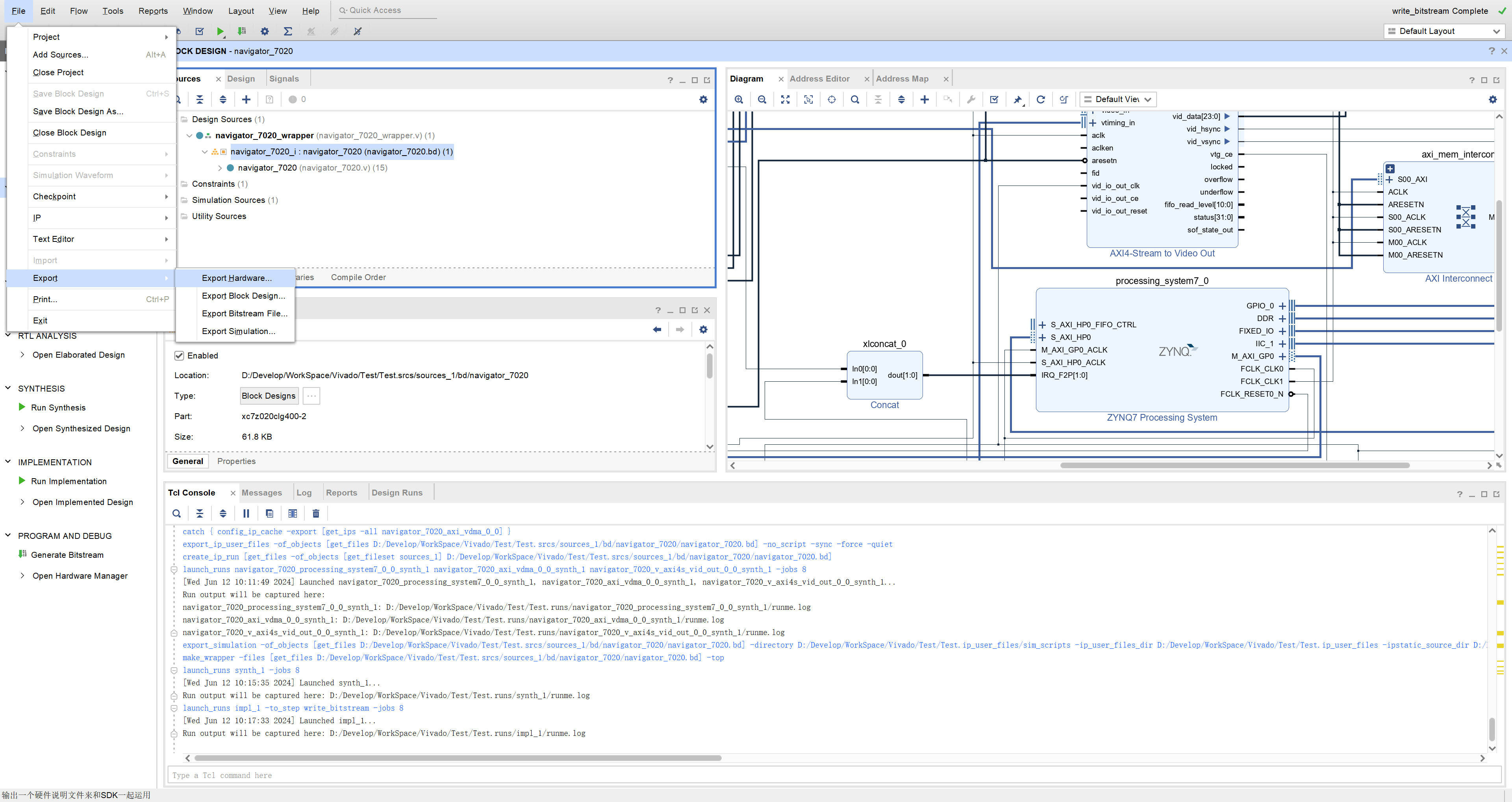Click diagram horizontal scrollbar thumb
The image size is (1512, 802).
1235,466
